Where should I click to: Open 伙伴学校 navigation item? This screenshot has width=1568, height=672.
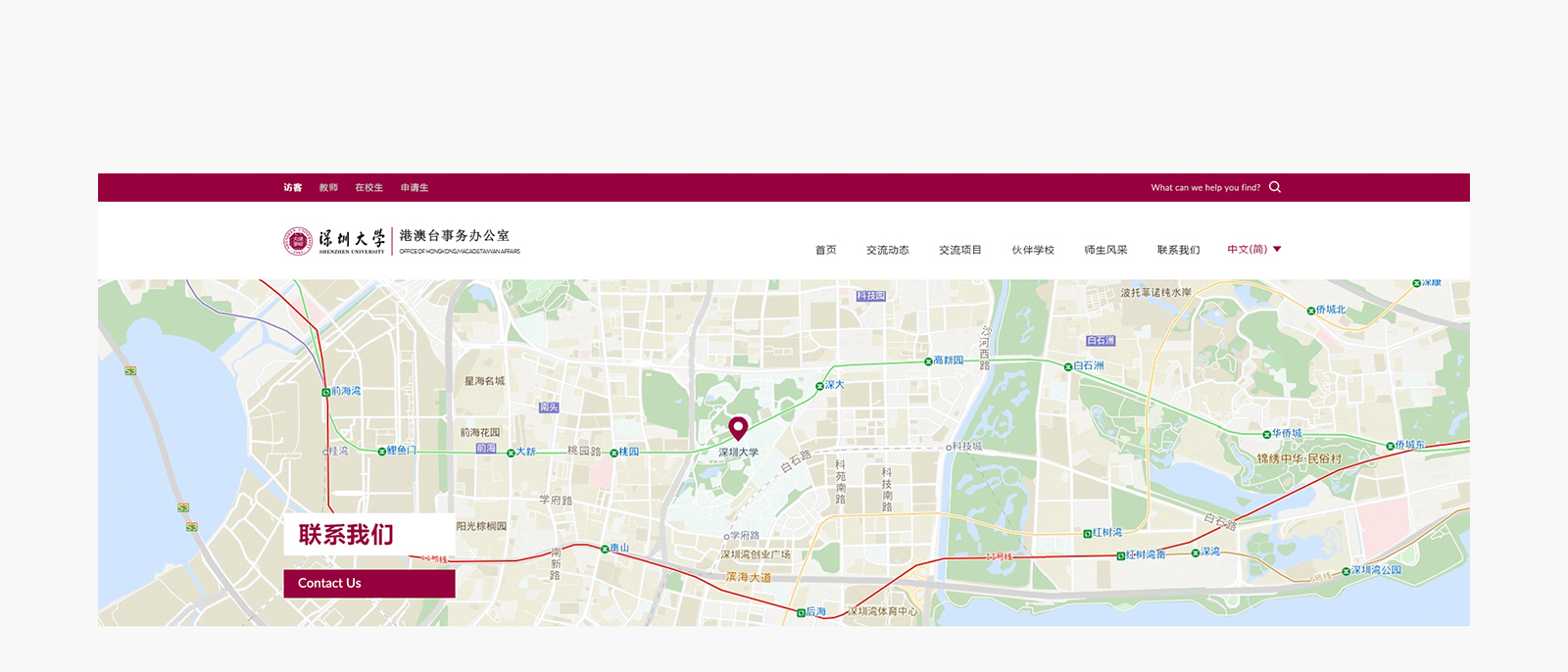1033,250
